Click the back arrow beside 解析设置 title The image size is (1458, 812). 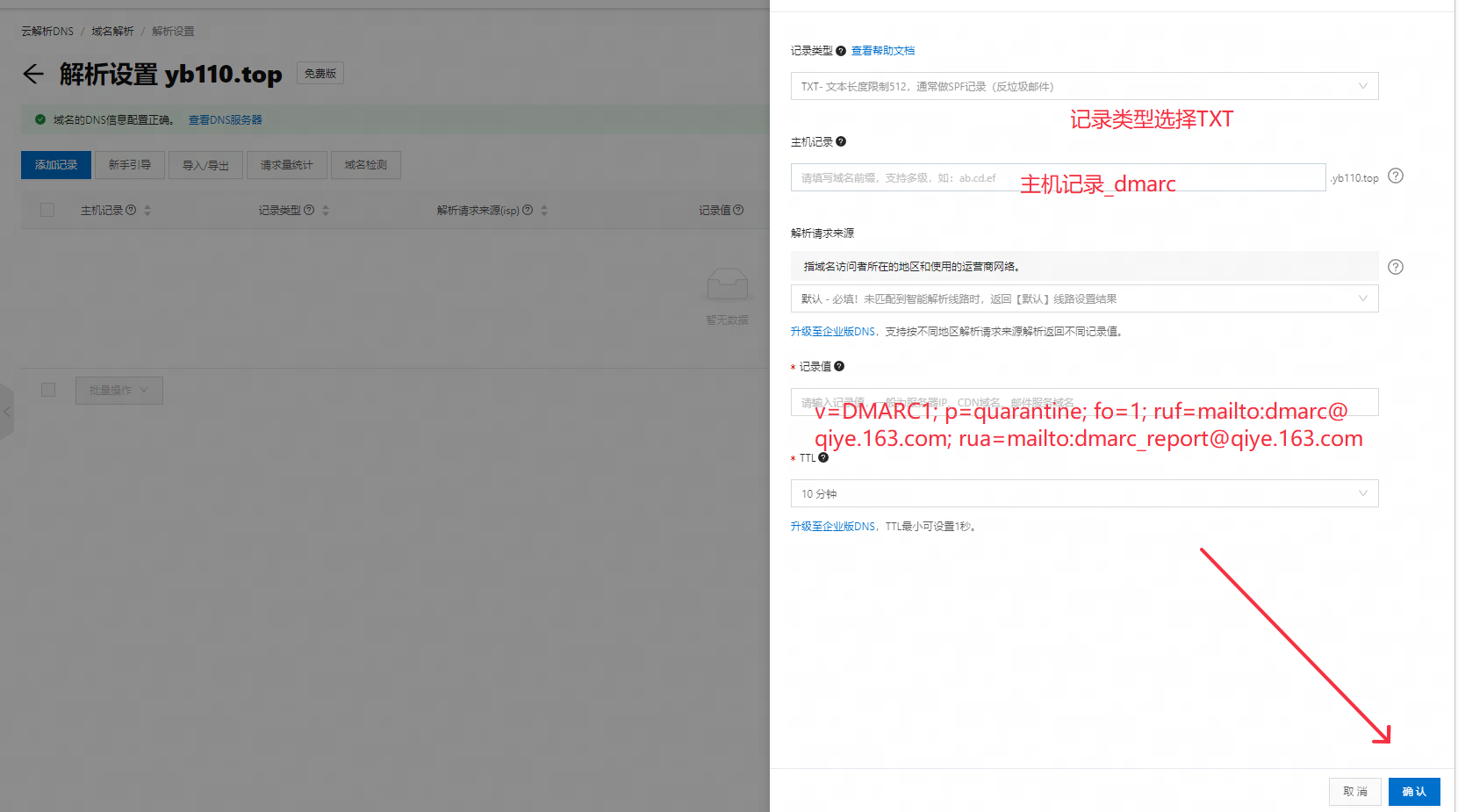click(33, 74)
